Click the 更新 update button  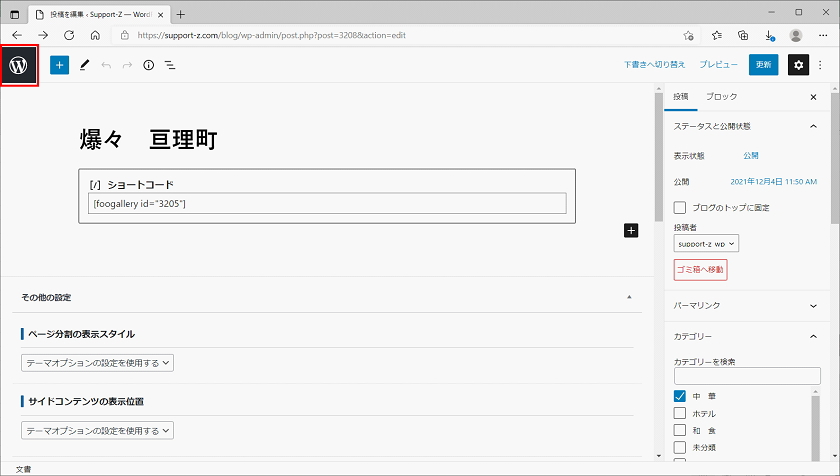pyautogui.click(x=764, y=65)
